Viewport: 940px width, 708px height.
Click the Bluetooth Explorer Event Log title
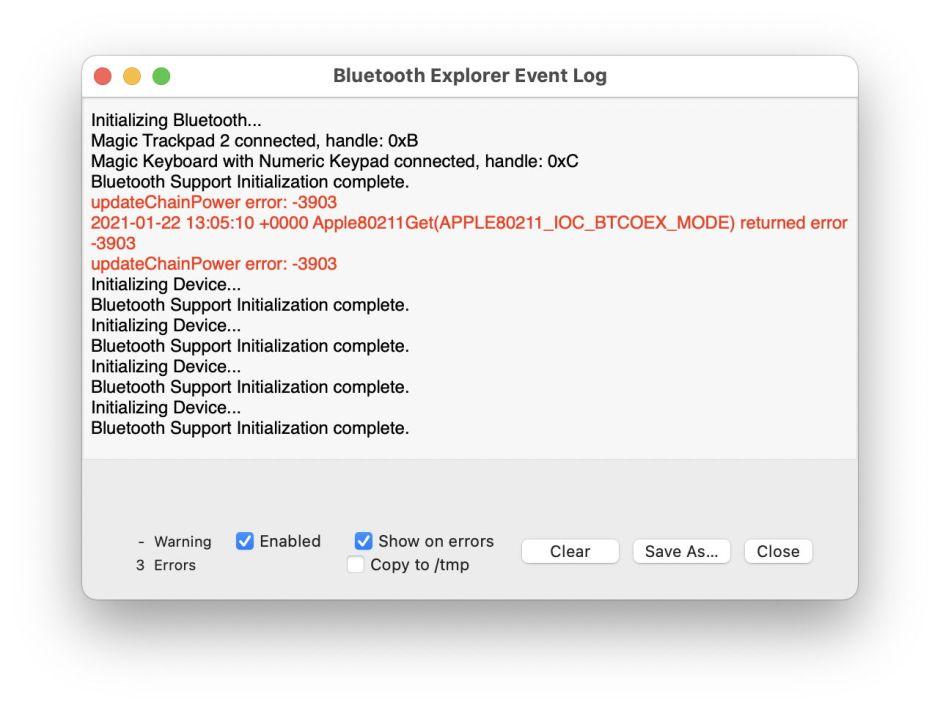click(x=470, y=75)
